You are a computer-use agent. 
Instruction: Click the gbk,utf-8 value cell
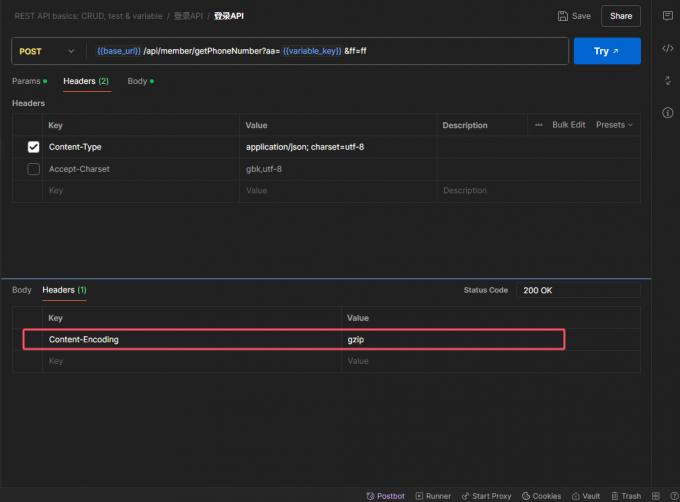point(338,169)
